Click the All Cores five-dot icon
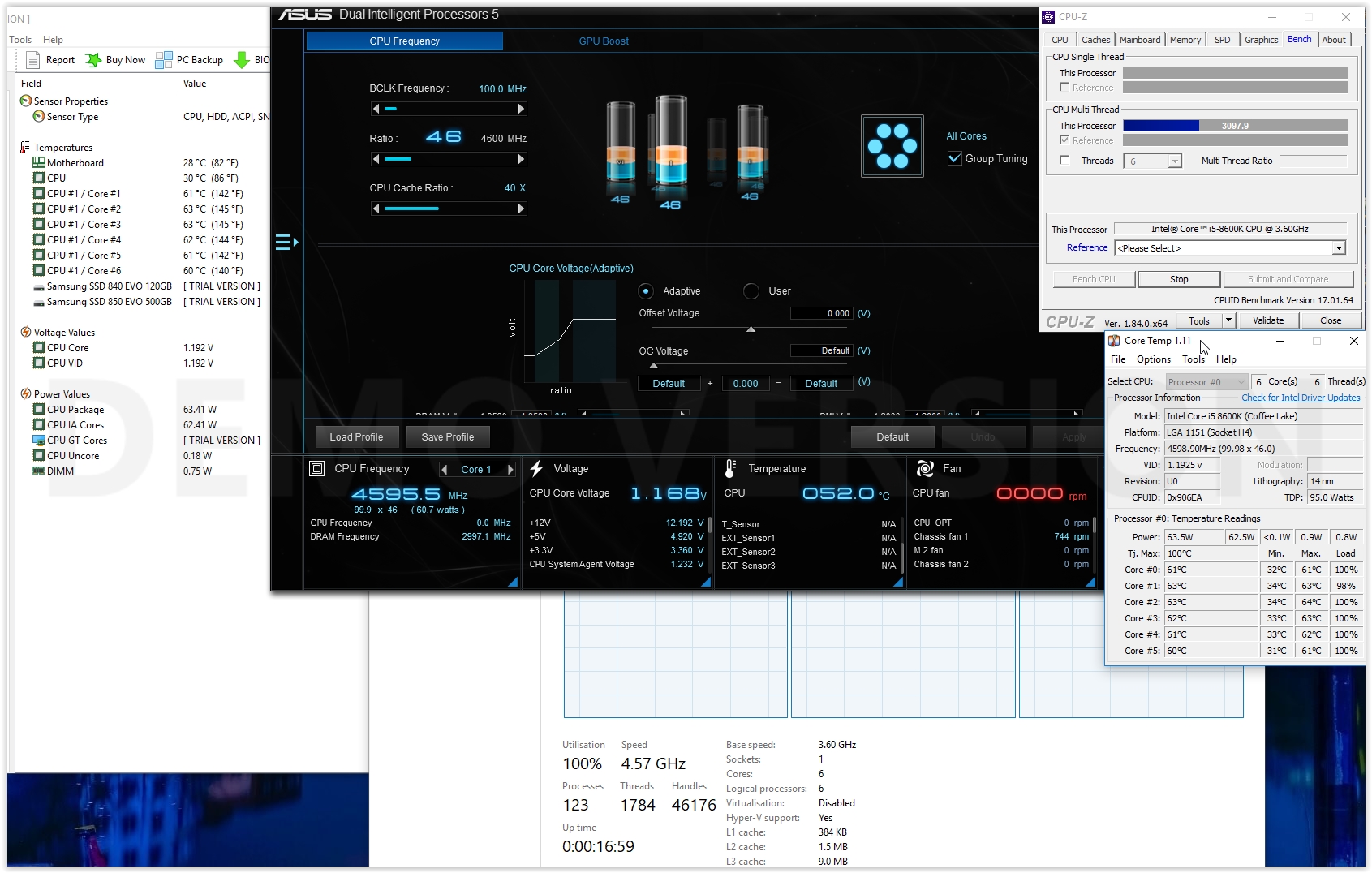This screenshot has height=873, width=1372. [892, 146]
